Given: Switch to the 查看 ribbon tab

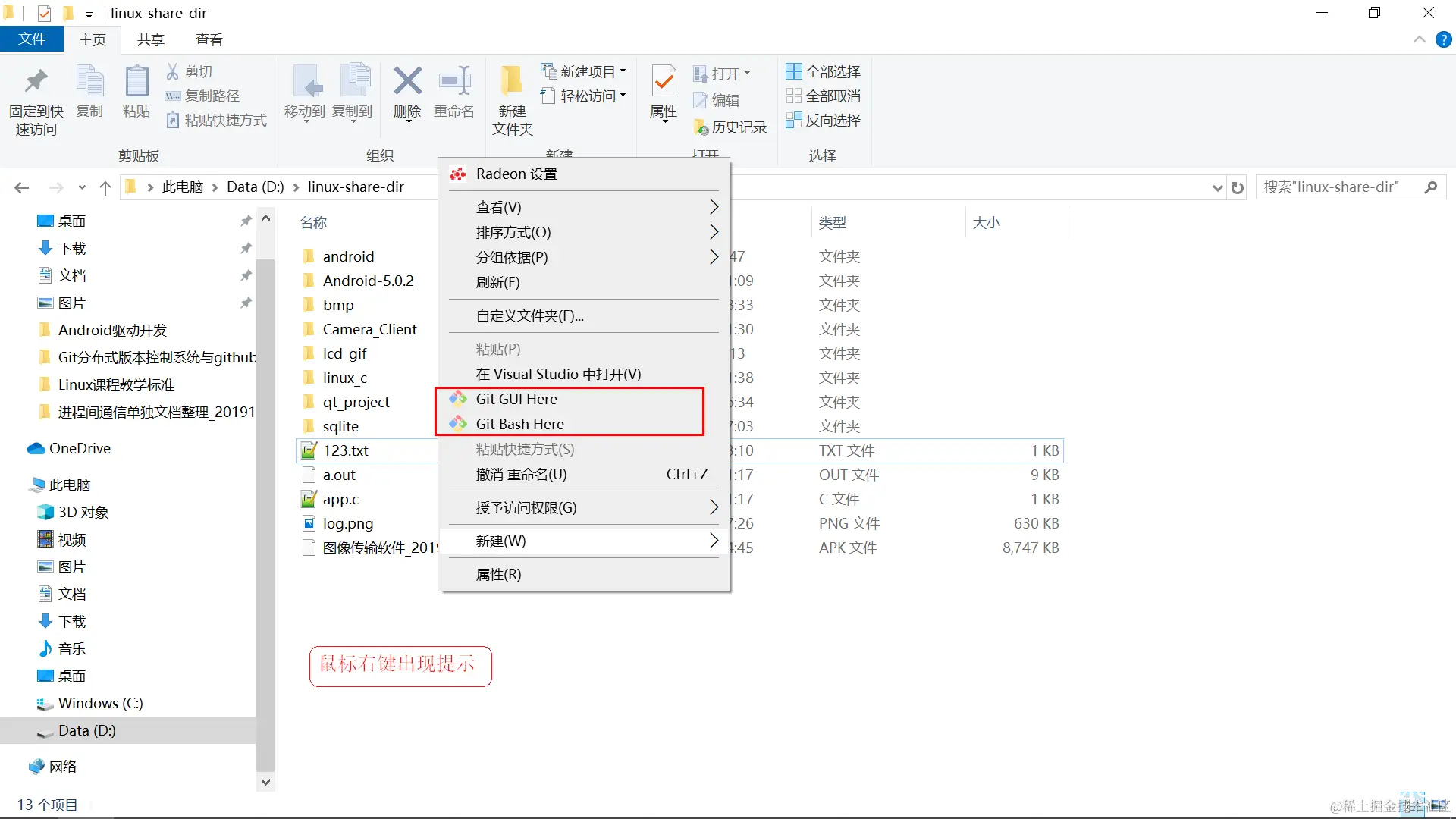Looking at the screenshot, I should click(x=209, y=39).
